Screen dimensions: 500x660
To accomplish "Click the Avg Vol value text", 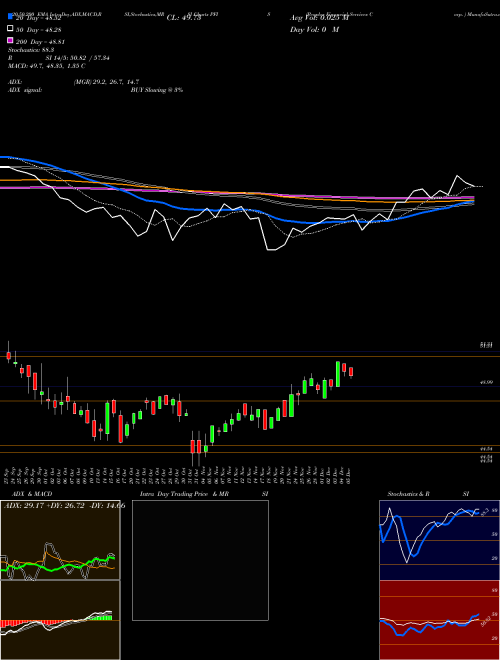I will [319, 18].
